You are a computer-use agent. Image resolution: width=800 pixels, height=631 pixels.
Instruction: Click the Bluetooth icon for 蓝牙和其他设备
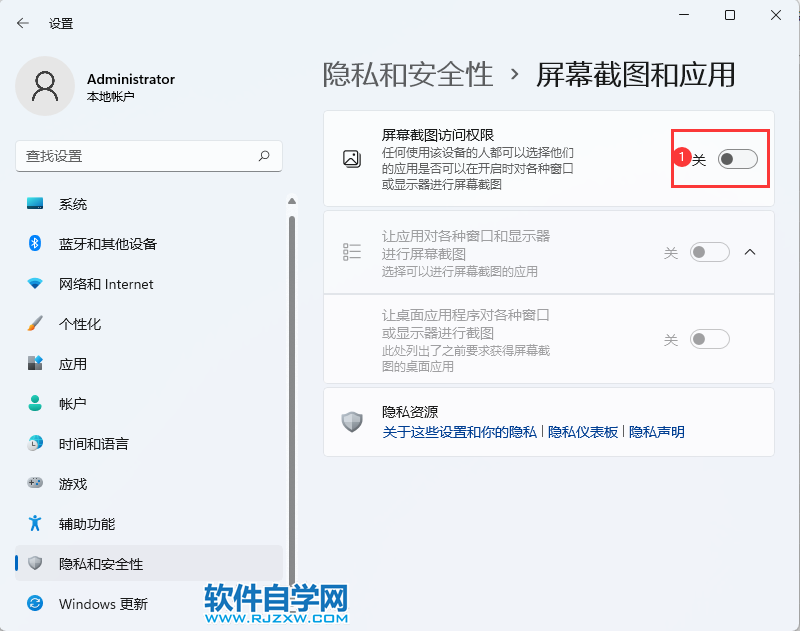click(36, 244)
